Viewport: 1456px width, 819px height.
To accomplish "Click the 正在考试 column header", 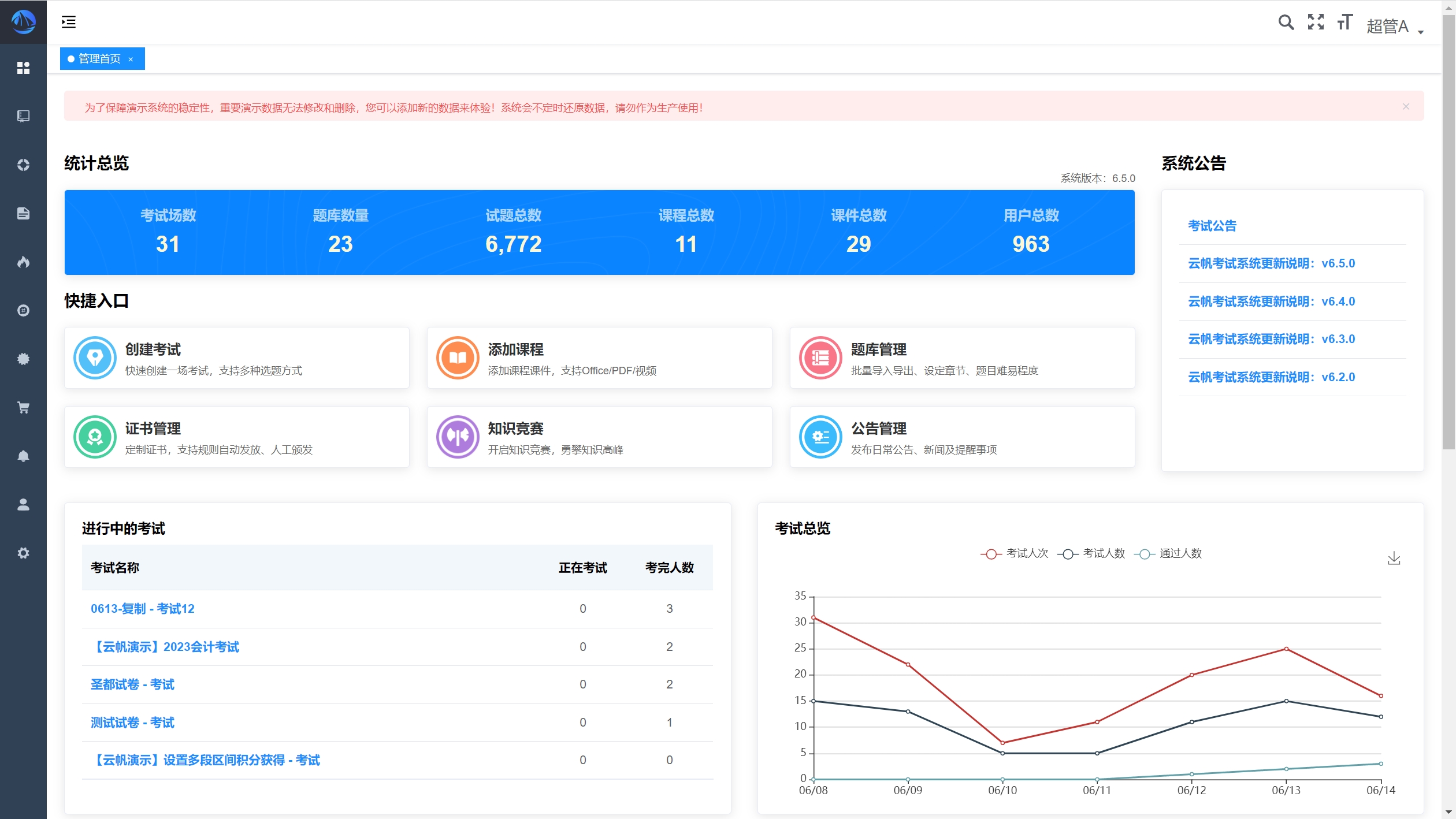I will coord(582,568).
